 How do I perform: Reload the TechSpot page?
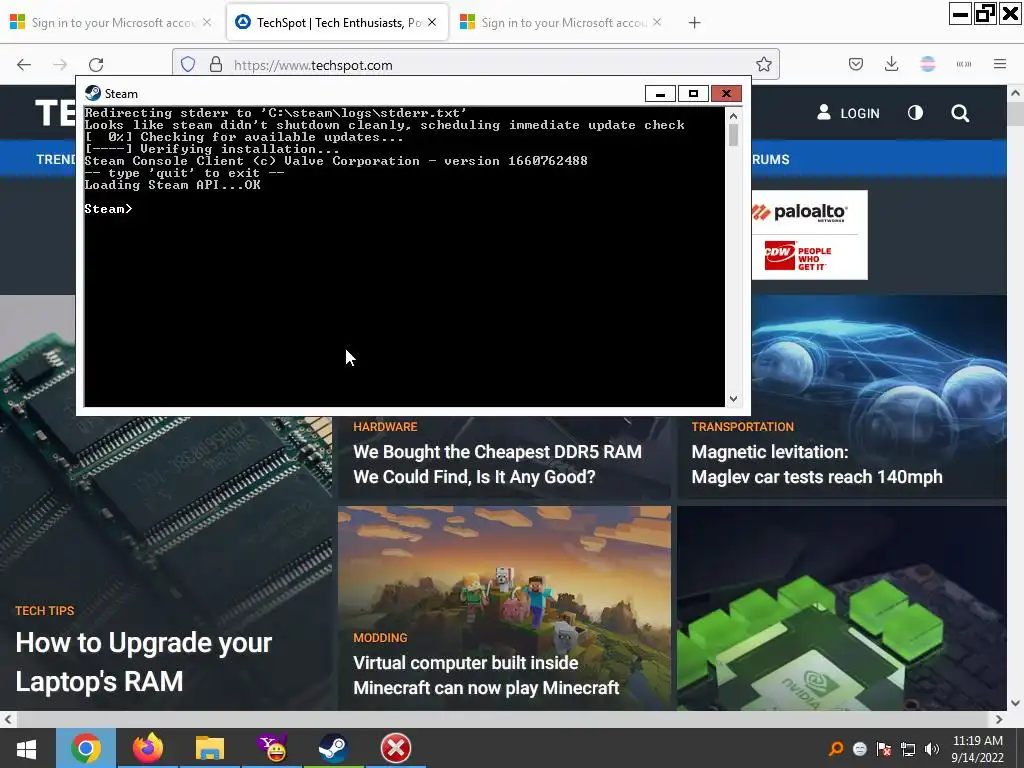click(96, 65)
